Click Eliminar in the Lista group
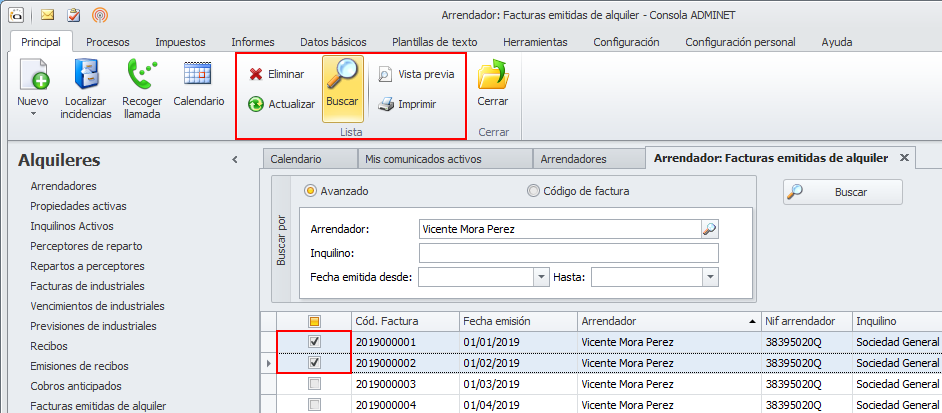 pyautogui.click(x=277, y=75)
